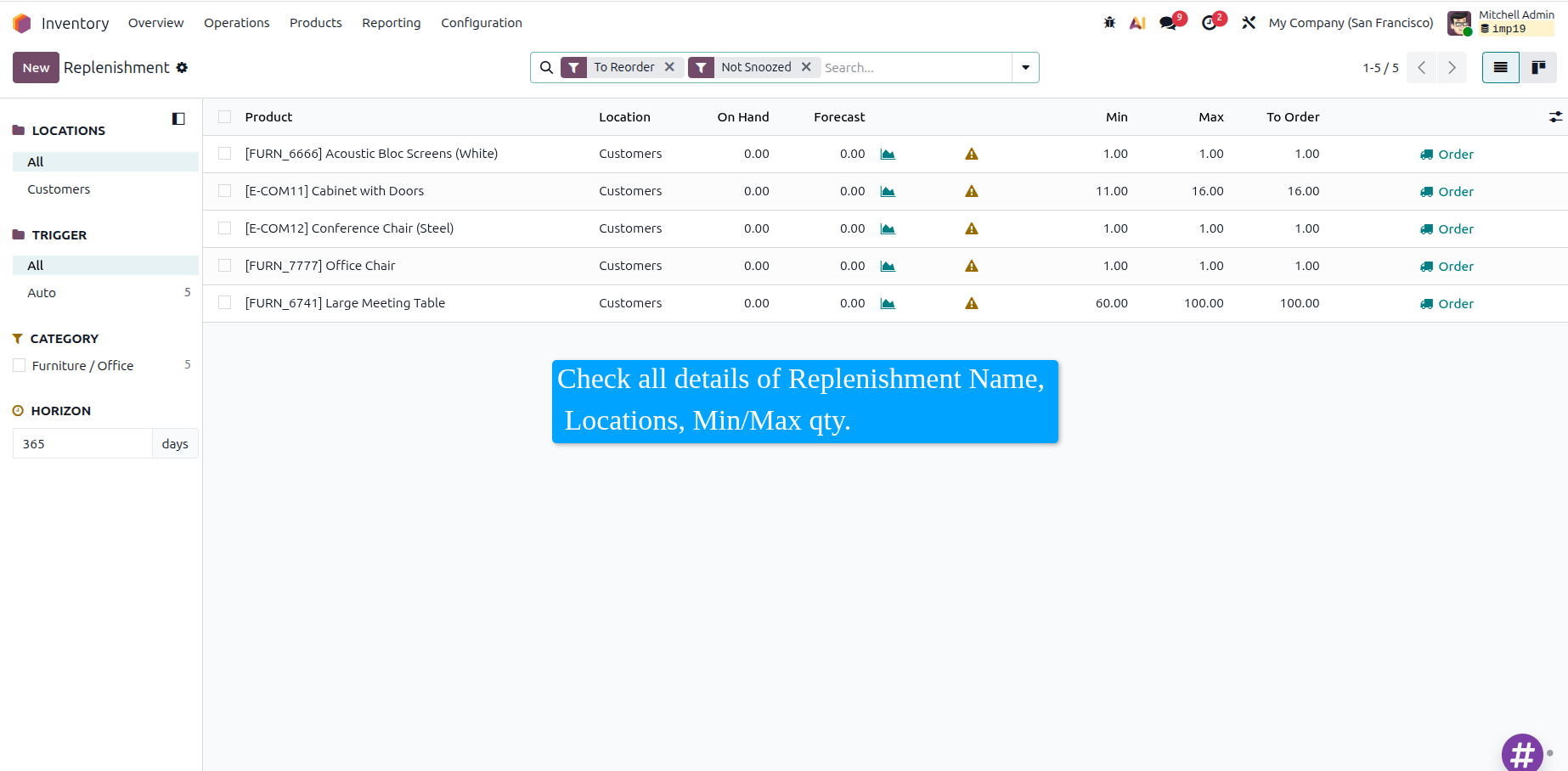
Task: Open forecast graph for Acoustic Bloc Screens
Action: click(x=888, y=154)
